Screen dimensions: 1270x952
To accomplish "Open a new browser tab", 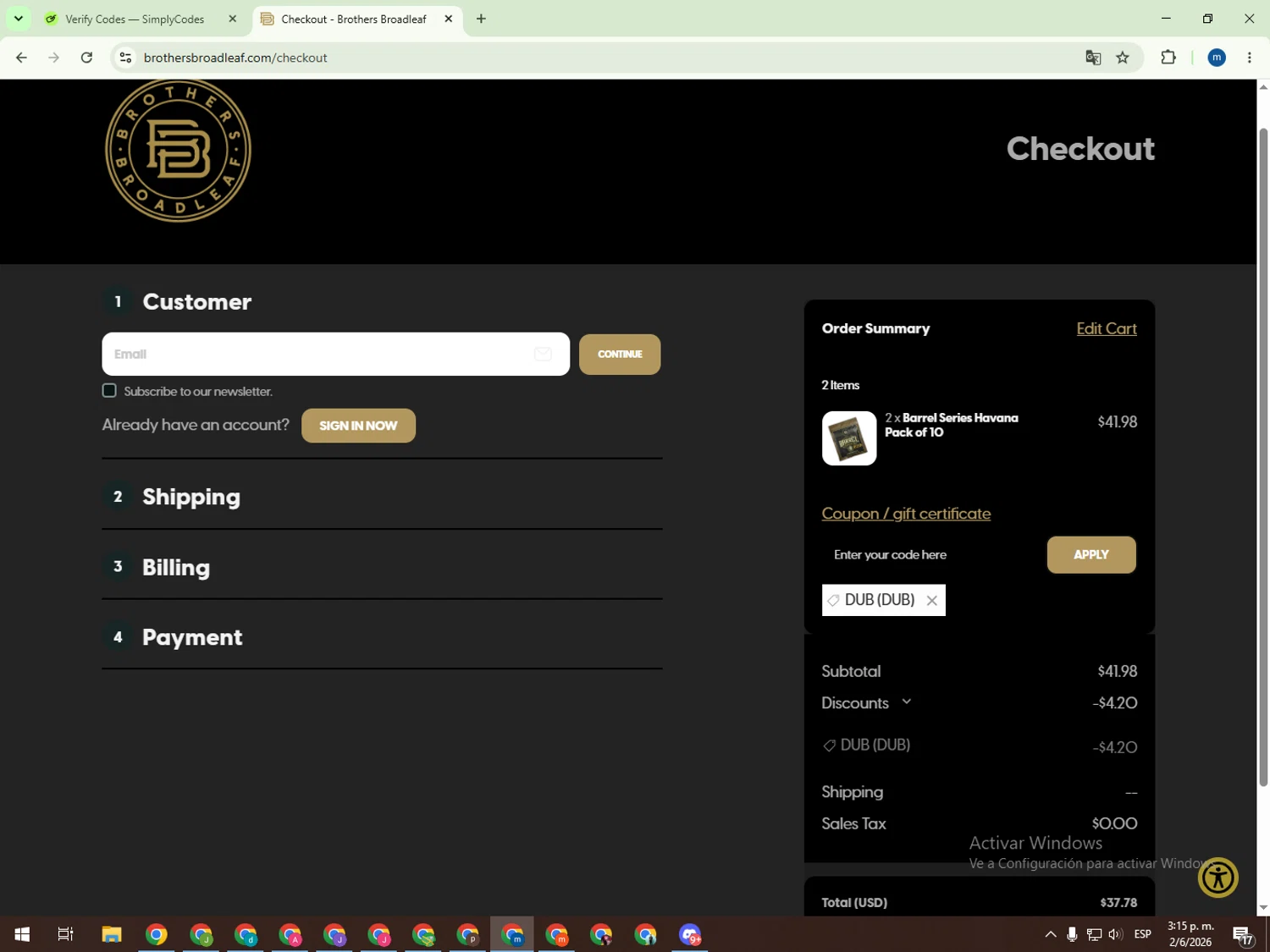I will (481, 19).
